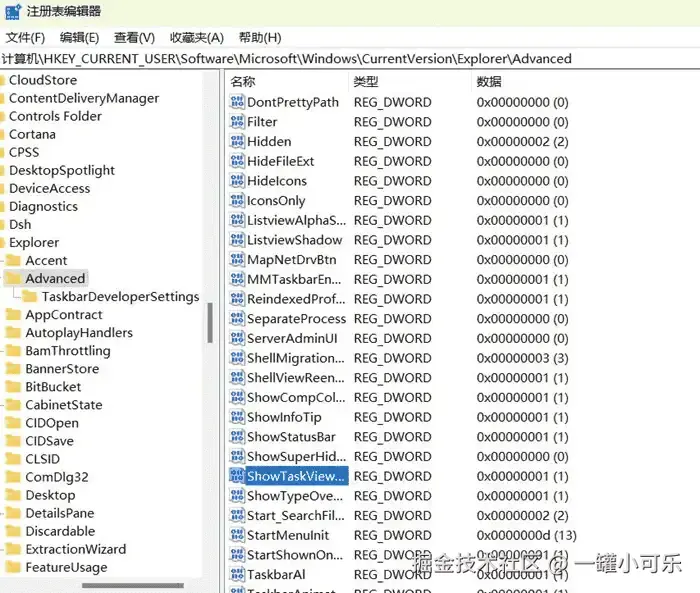Select the Cortana key
Image resolution: width=700 pixels, height=593 pixels.
click(x=32, y=134)
